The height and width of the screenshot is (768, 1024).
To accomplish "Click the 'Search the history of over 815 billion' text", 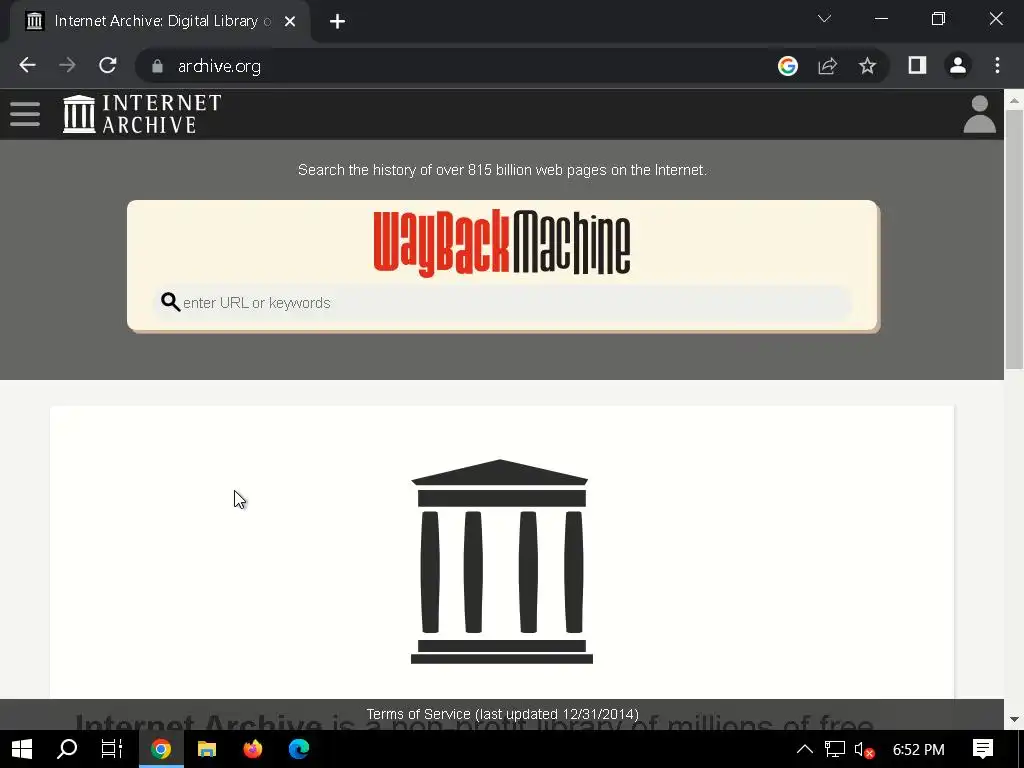I will pyautogui.click(x=502, y=170).
